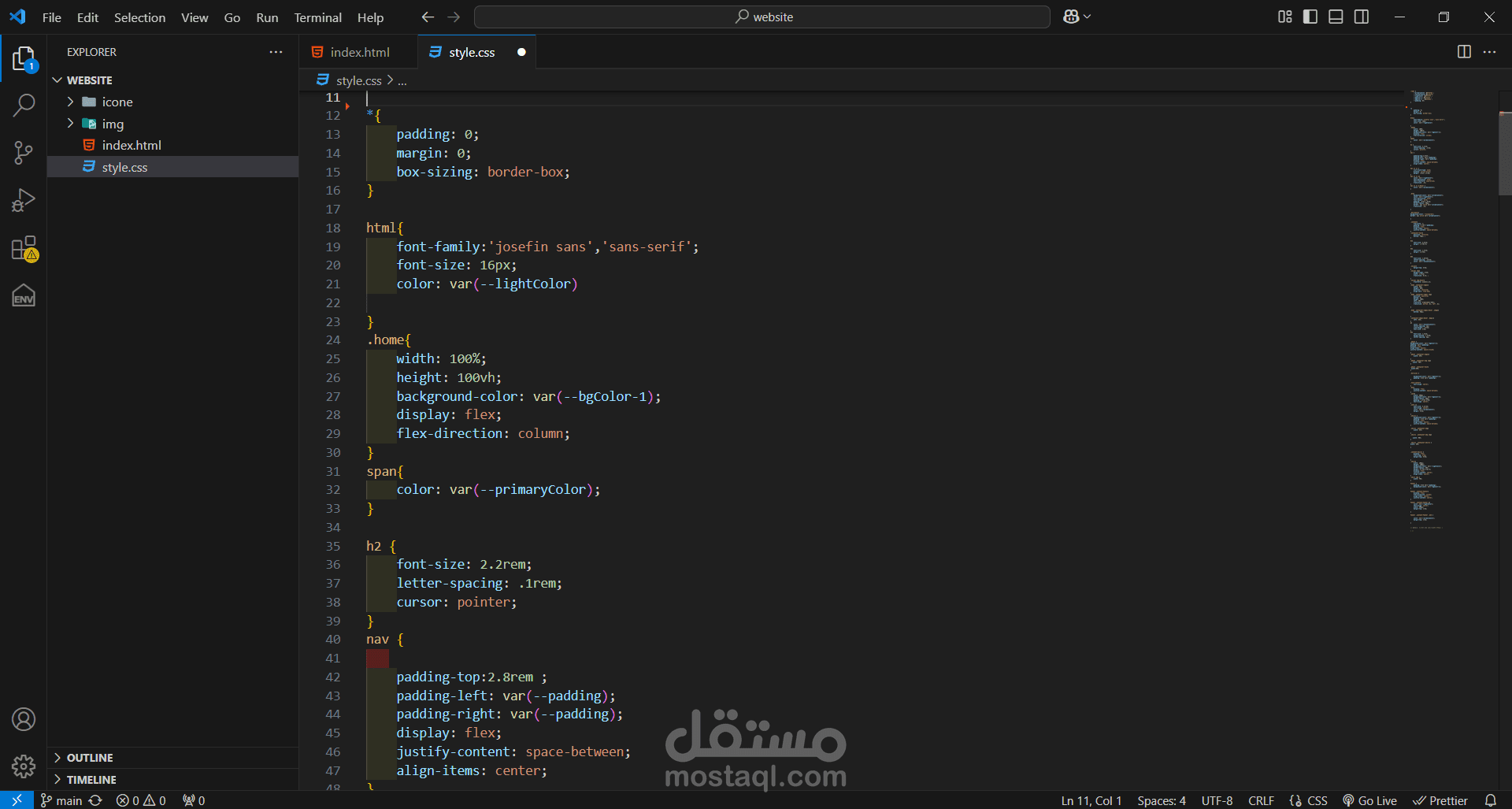Open the Terminal menu
Viewport: 1512px width, 809px height.
(317, 17)
